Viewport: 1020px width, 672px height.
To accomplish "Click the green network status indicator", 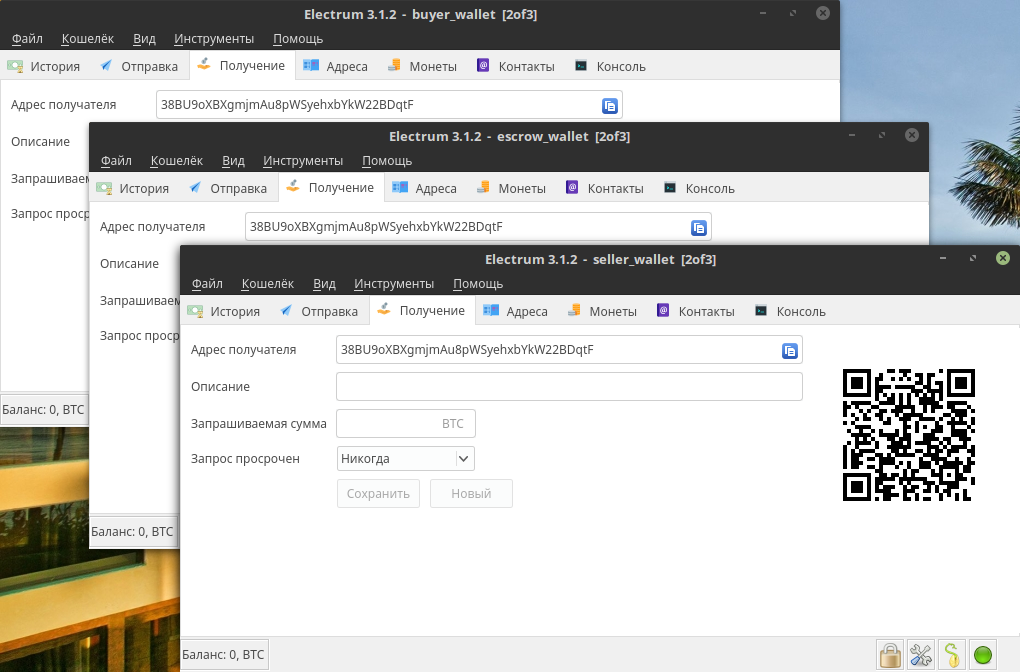I will (983, 654).
